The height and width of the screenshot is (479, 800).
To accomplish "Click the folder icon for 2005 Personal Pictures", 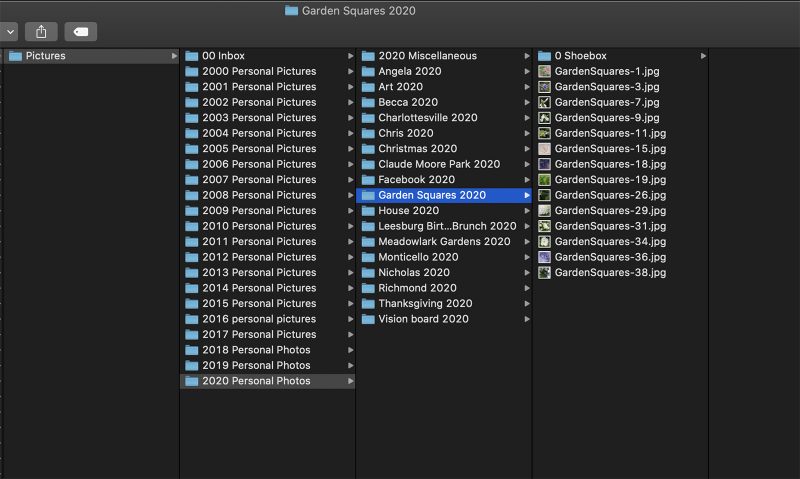I will pos(191,148).
